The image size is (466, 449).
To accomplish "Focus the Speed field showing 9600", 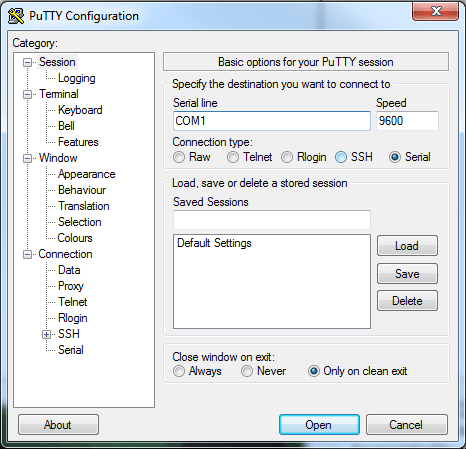I will pyautogui.click(x=407, y=121).
